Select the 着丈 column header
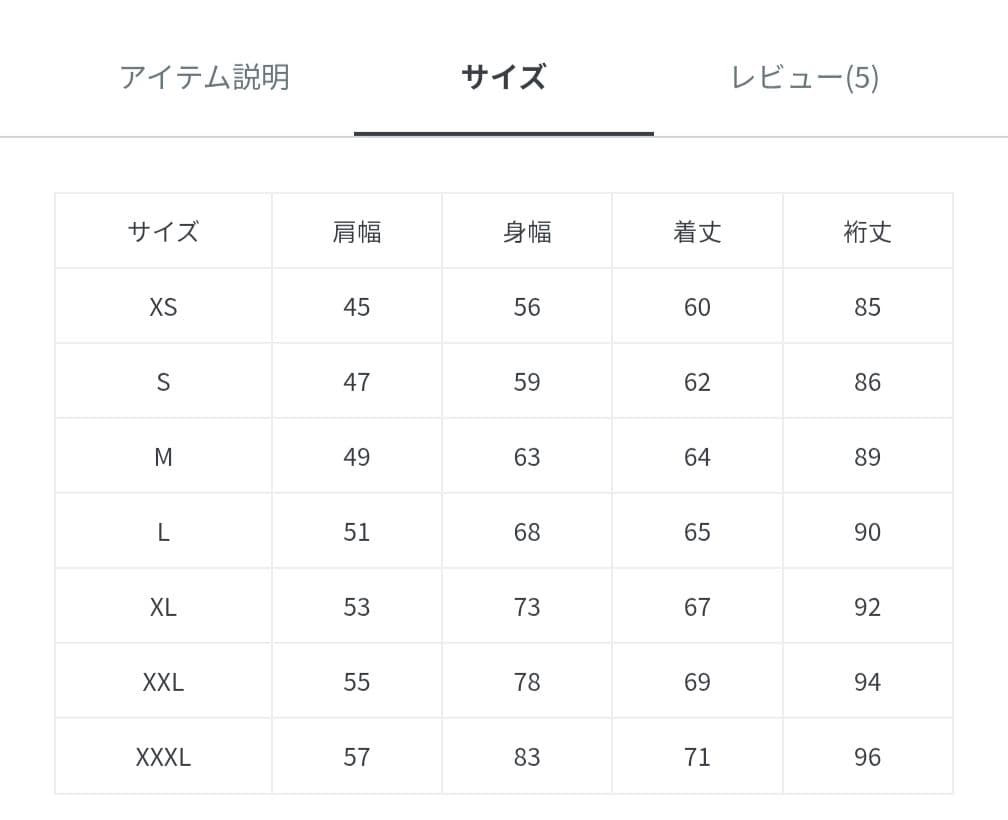This screenshot has width=1008, height=820. (697, 231)
